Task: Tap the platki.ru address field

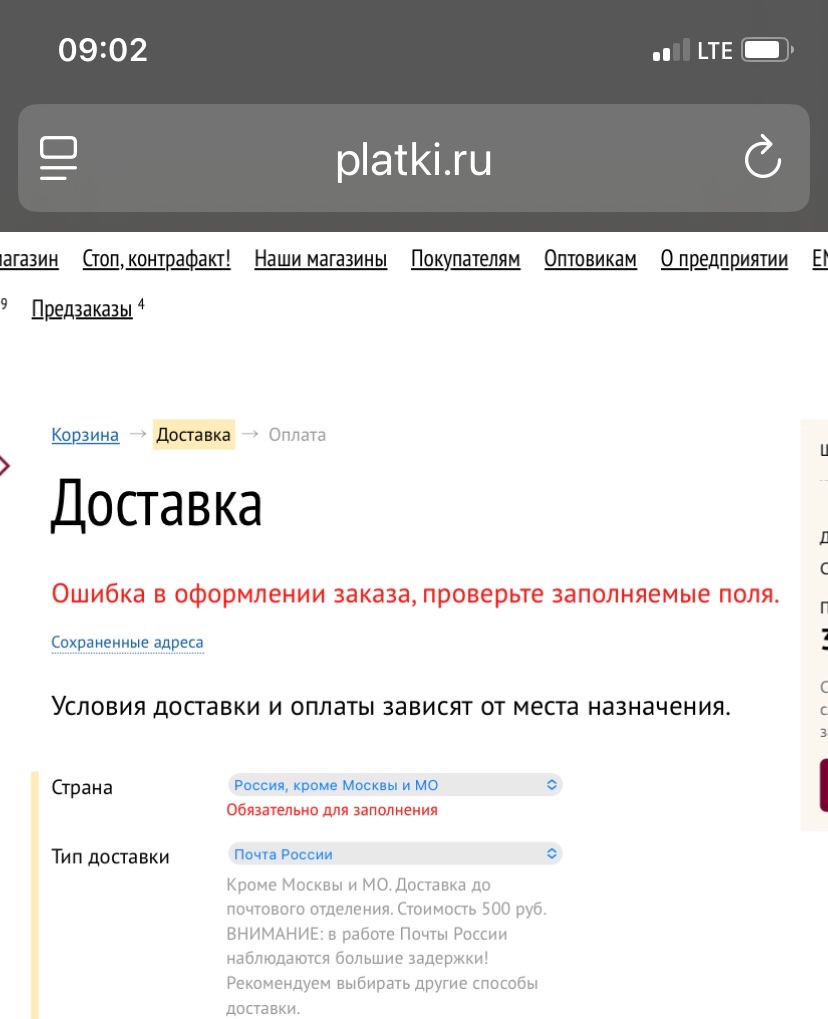Action: click(x=413, y=159)
